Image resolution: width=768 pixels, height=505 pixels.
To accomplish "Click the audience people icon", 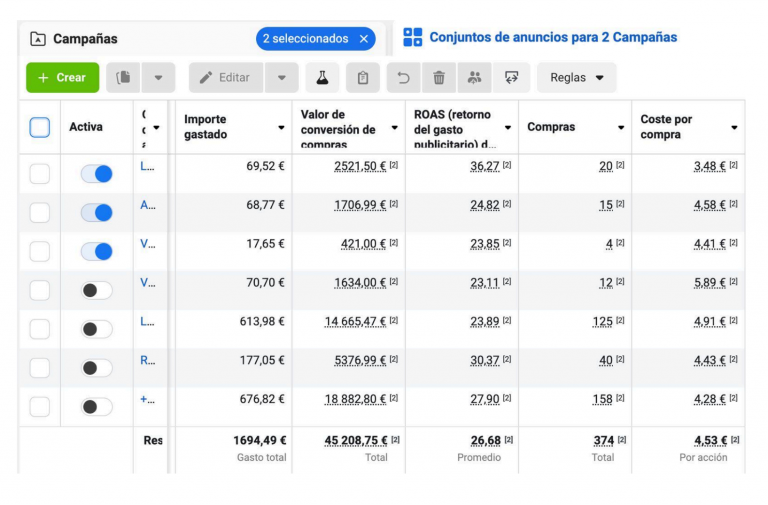I will [474, 78].
